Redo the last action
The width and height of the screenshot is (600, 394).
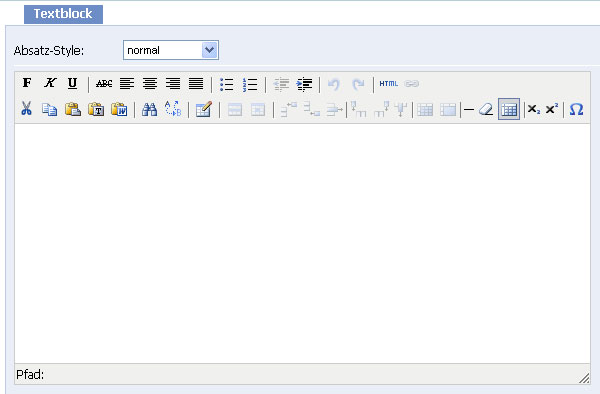click(358, 84)
